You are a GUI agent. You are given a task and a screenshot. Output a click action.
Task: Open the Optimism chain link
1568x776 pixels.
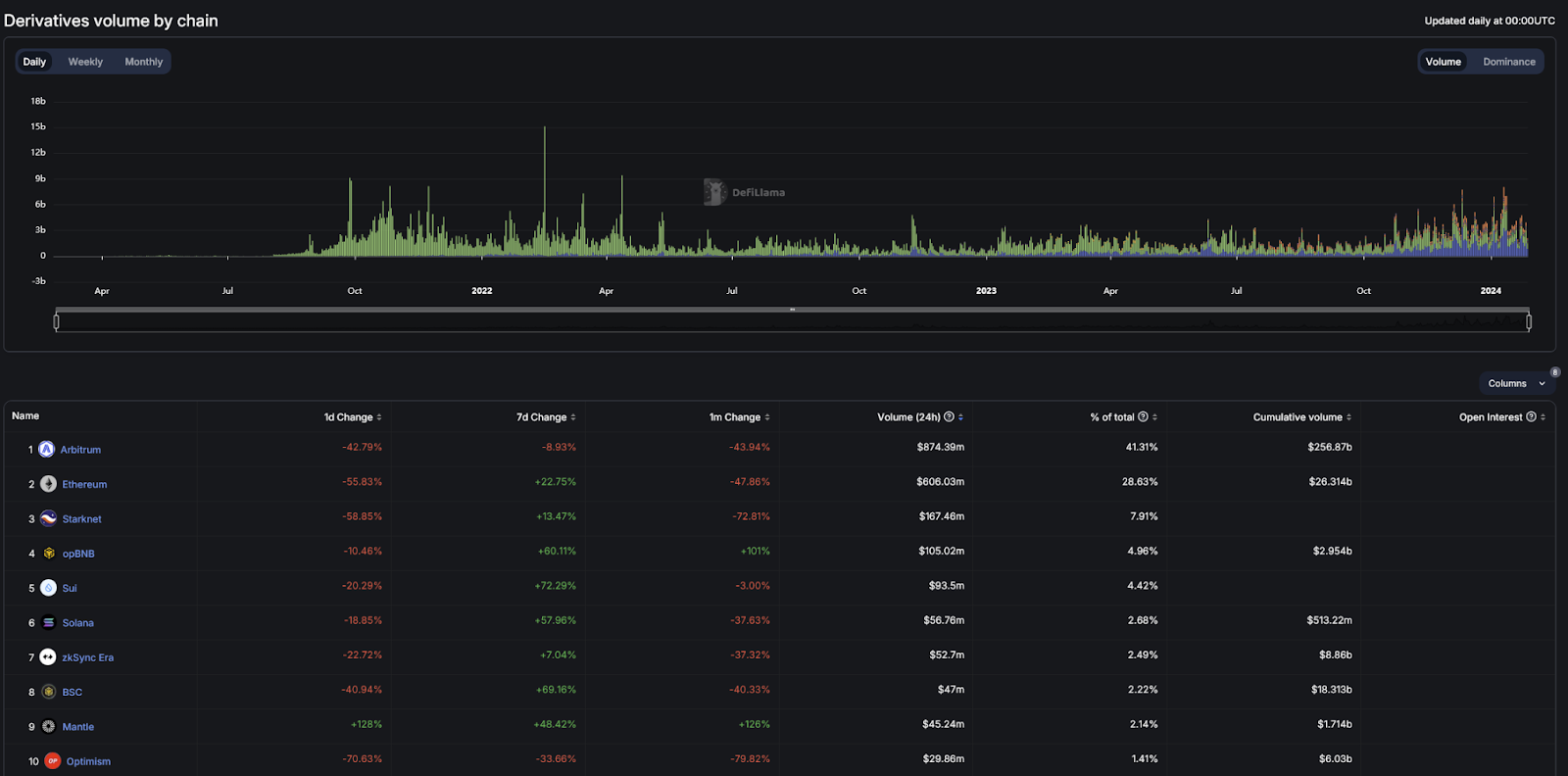pyautogui.click(x=88, y=761)
